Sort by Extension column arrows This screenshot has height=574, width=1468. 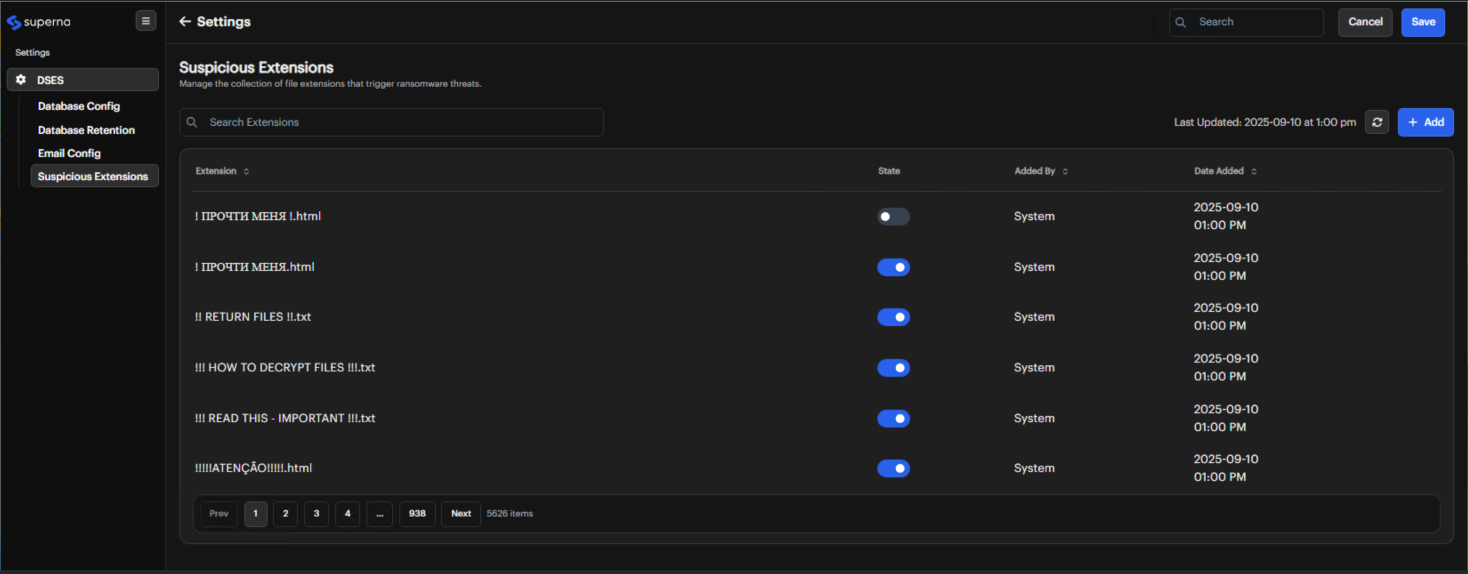(246, 171)
